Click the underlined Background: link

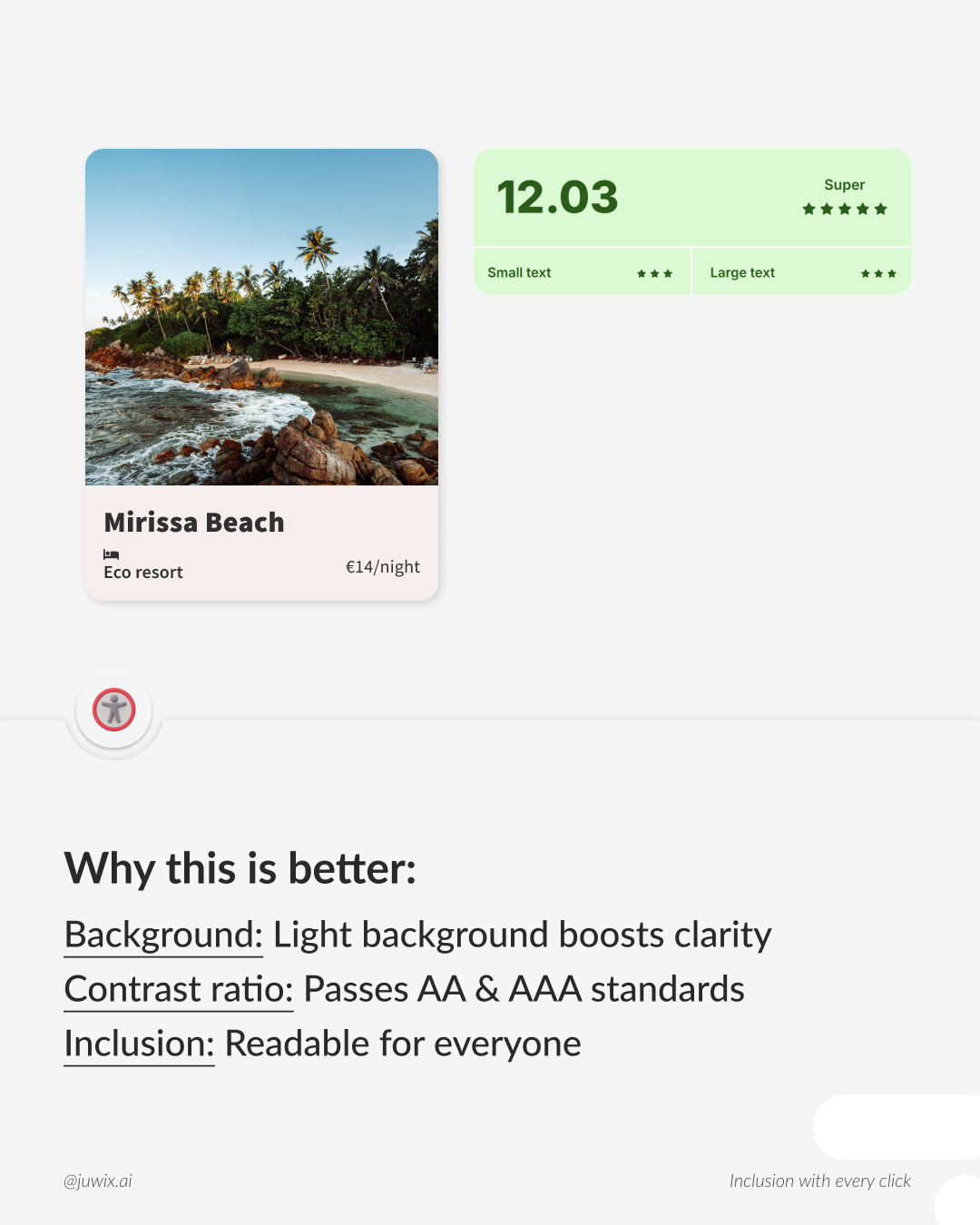pos(163,935)
